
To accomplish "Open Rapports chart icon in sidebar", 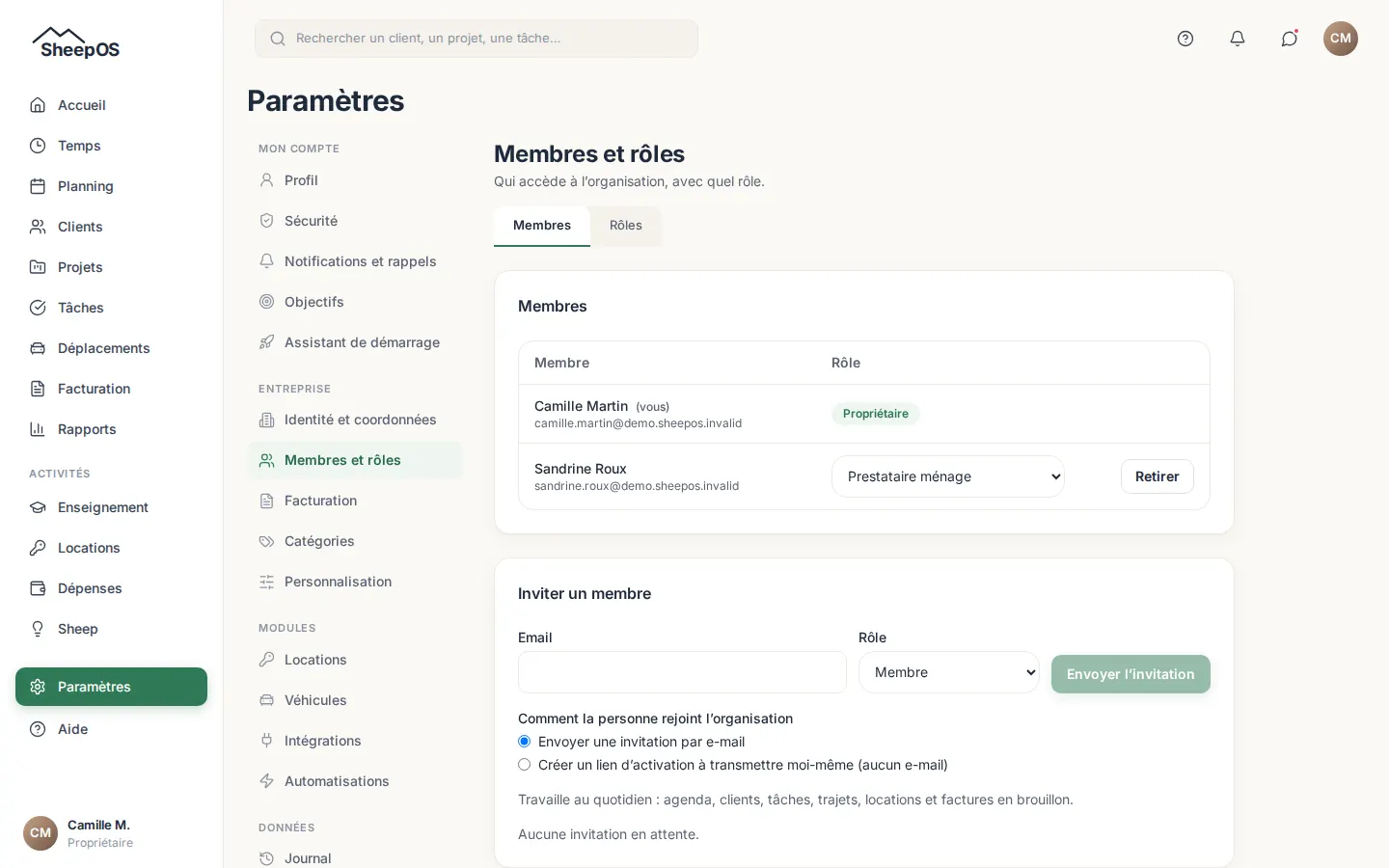I will [x=38, y=429].
